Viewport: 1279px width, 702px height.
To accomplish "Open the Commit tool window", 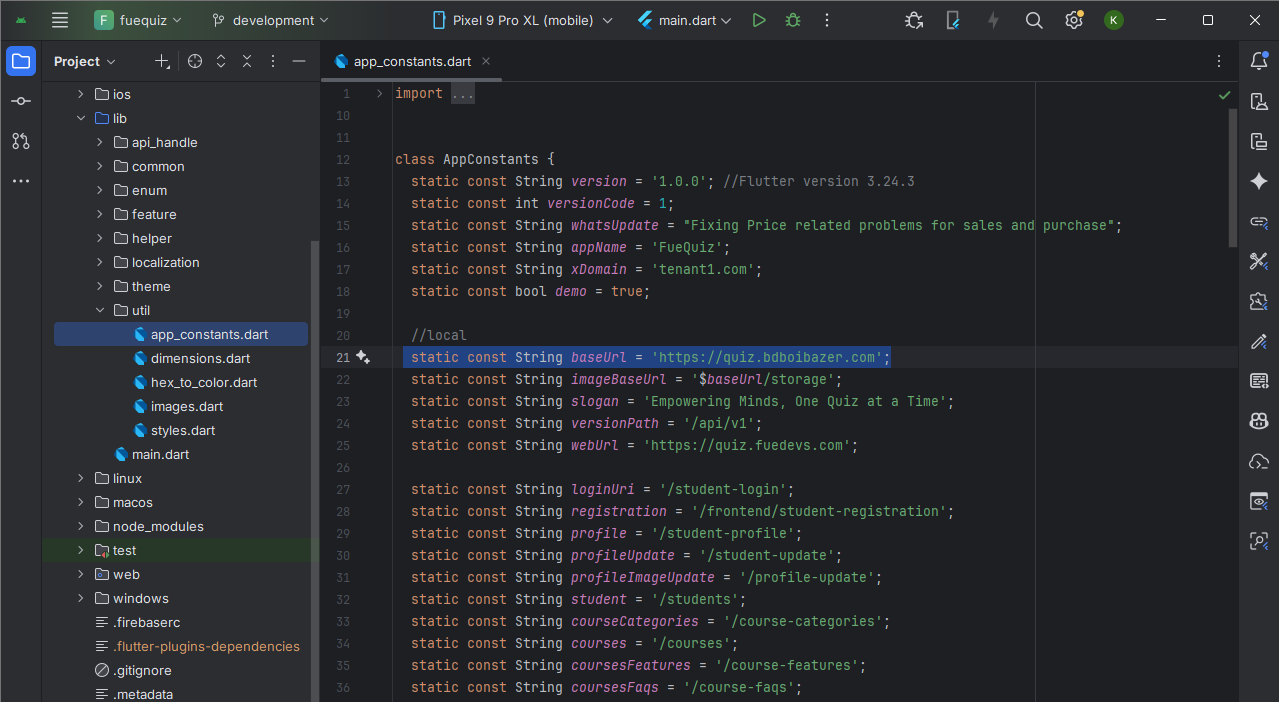I will pyautogui.click(x=21, y=101).
